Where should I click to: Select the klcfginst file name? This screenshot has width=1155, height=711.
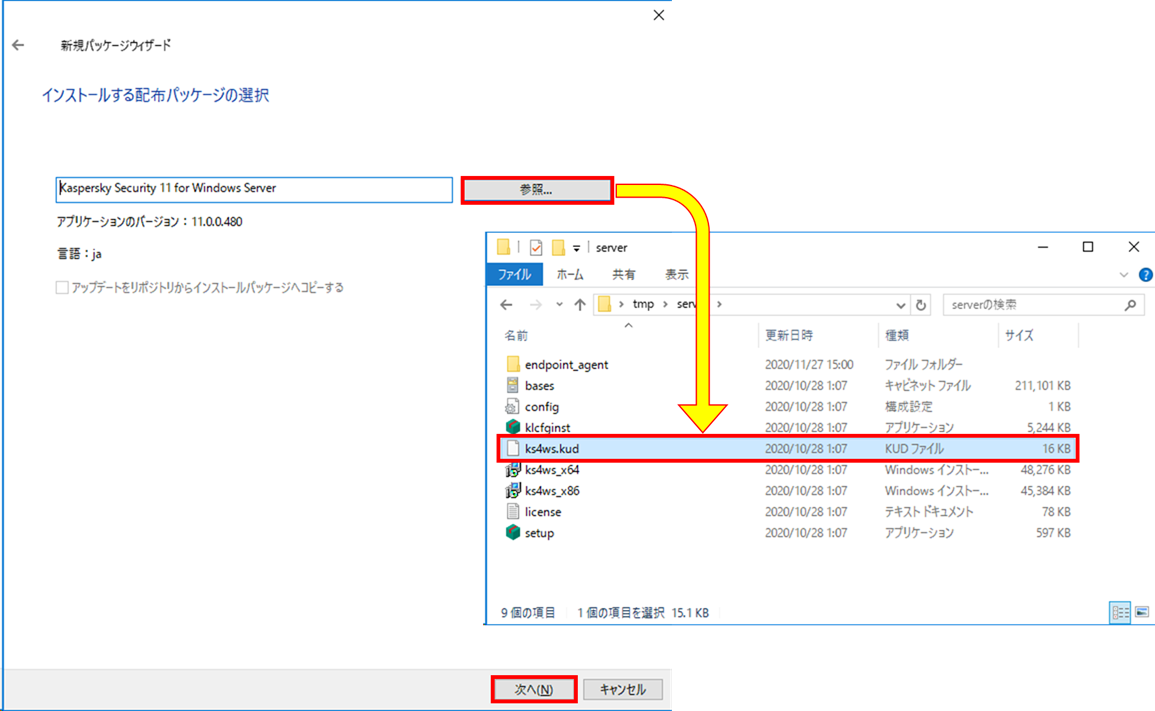click(547, 427)
